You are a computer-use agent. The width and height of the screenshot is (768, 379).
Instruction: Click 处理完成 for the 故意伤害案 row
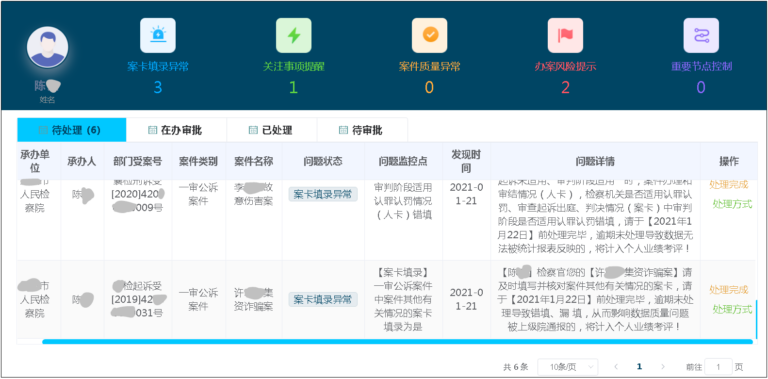coord(729,184)
